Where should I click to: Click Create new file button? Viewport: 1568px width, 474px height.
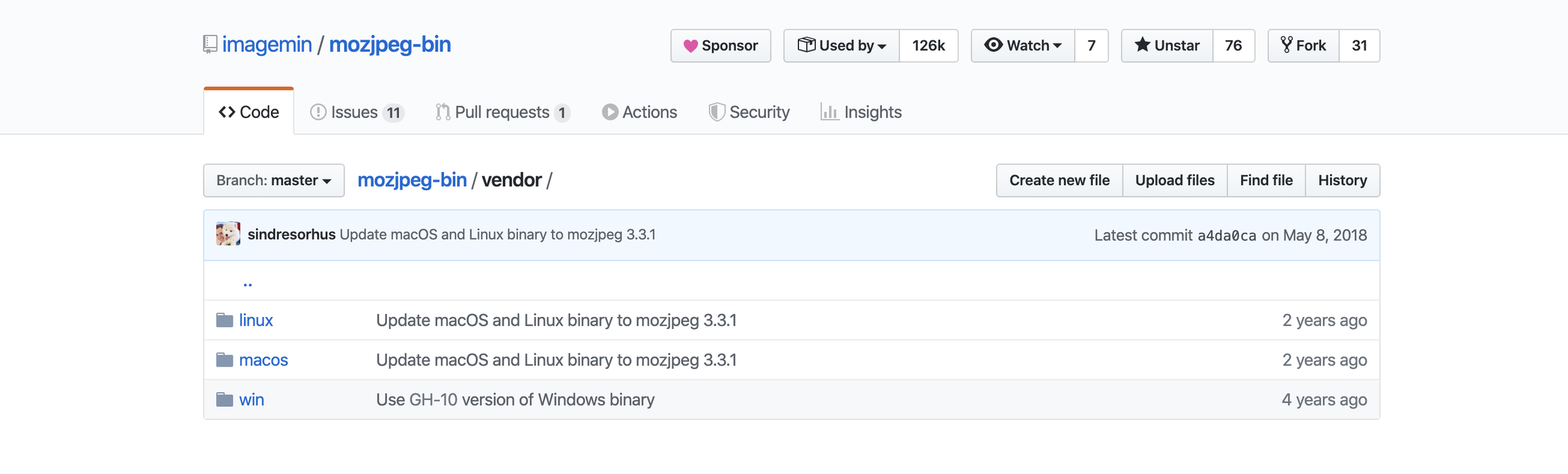pos(1059,180)
